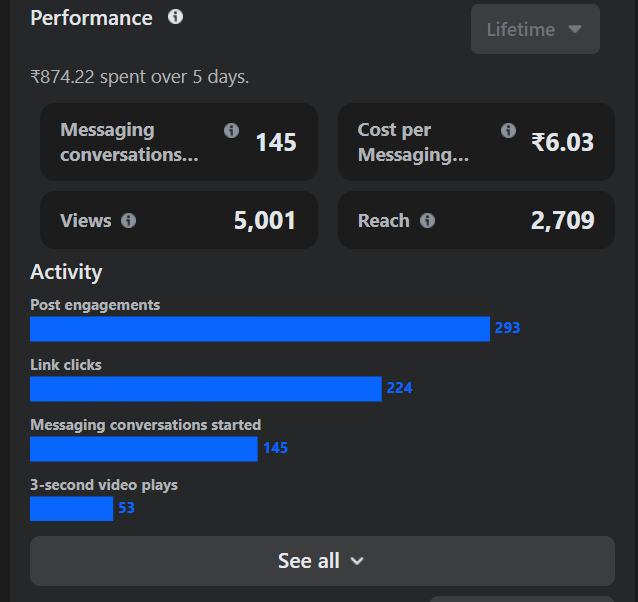Click the Post engagements blue bar
638x602 pixels.
click(x=260, y=329)
